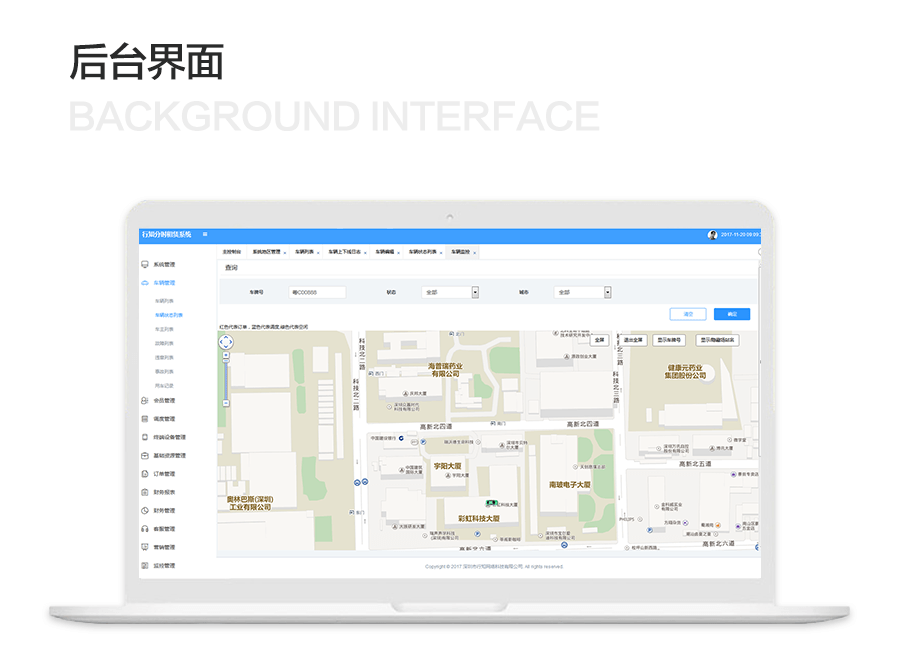Select 车辆状态列表 in the sidebar
The height and width of the screenshot is (660, 900).
[168, 314]
